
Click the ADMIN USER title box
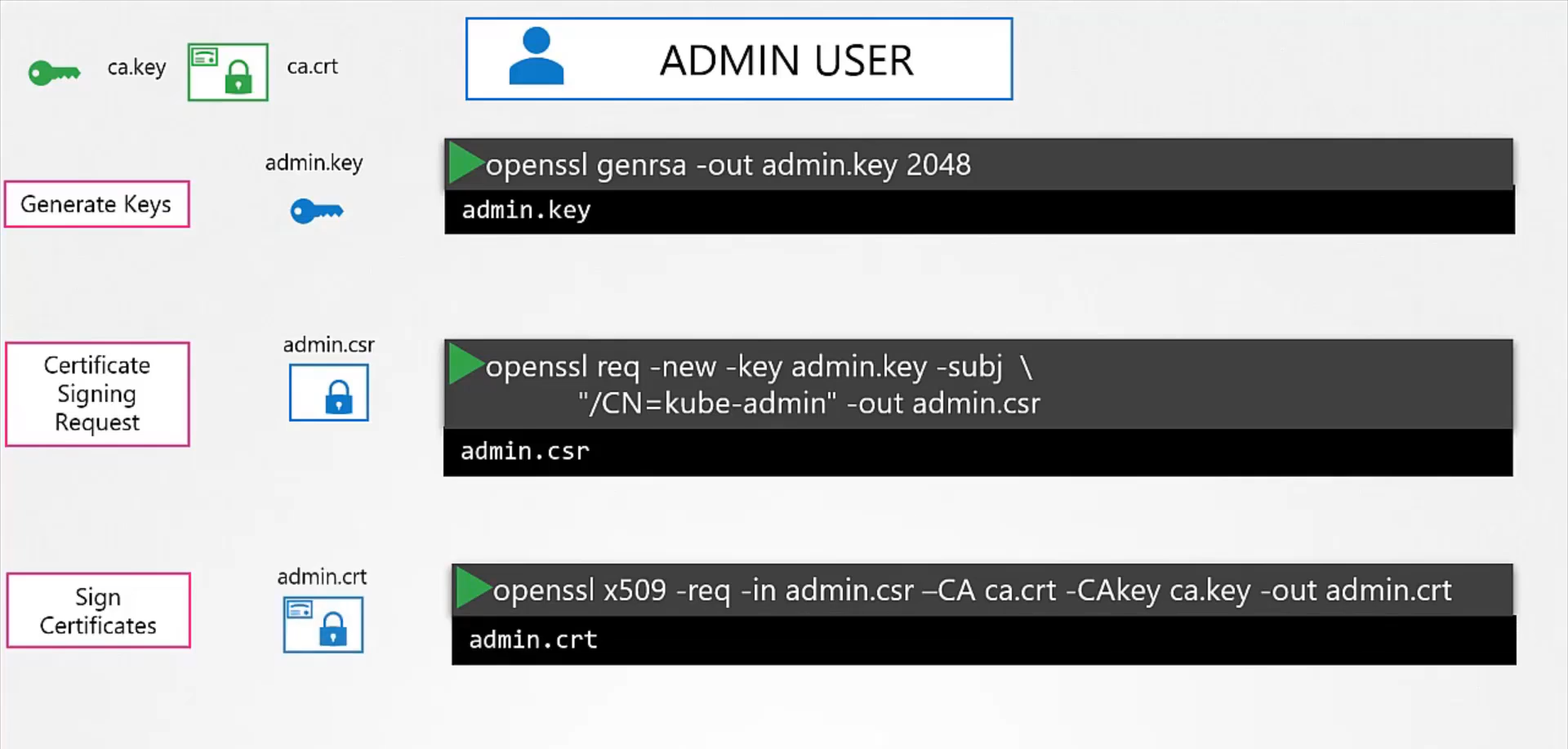click(x=739, y=59)
